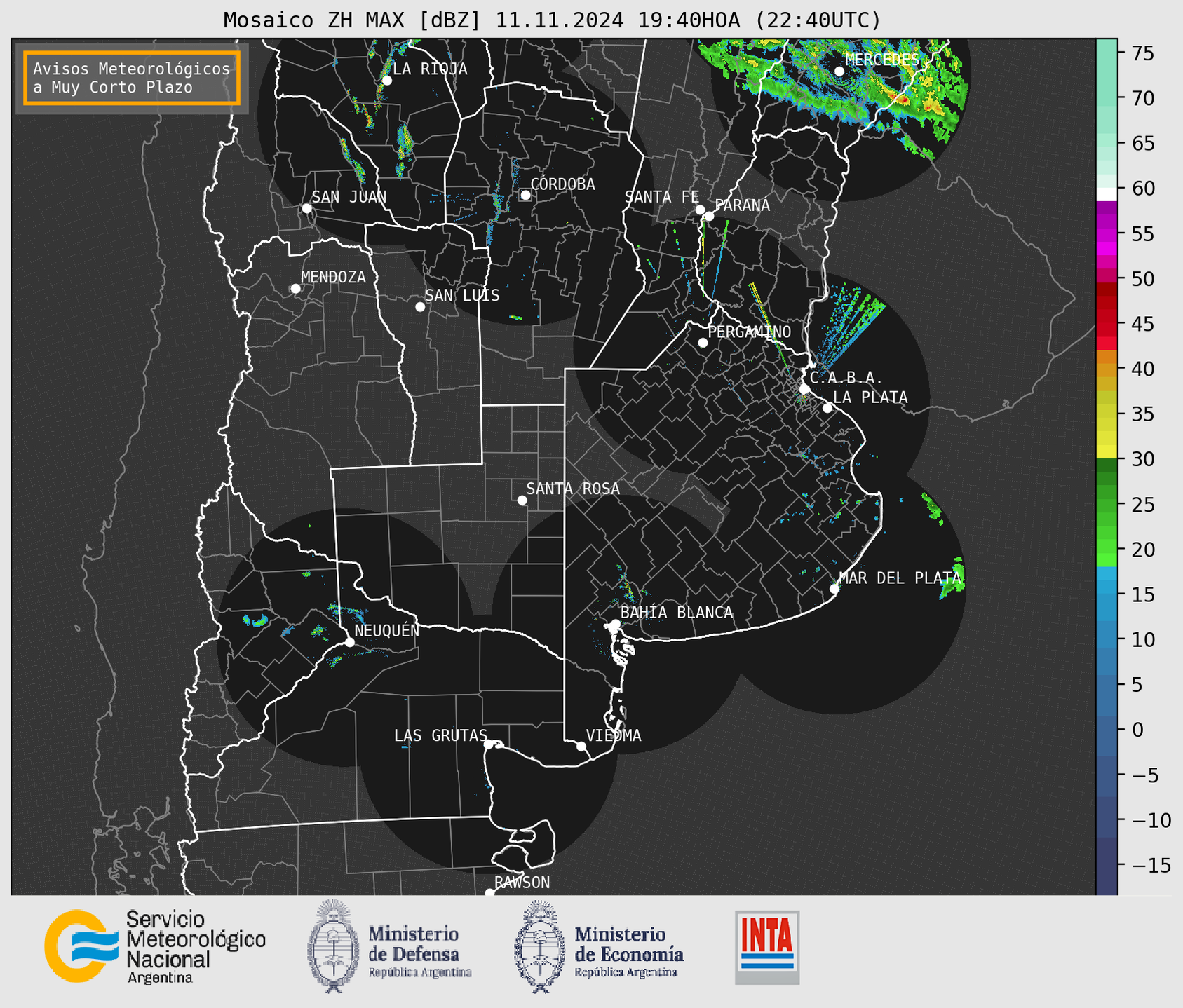Click the LA PLATA city label

tap(870, 397)
